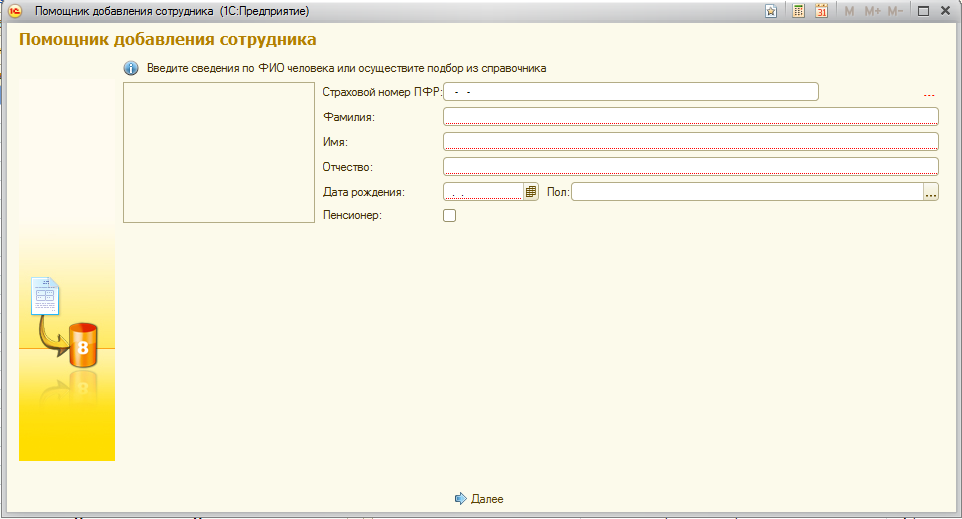Open the Пол selection list via ellipsis button

click(931, 192)
